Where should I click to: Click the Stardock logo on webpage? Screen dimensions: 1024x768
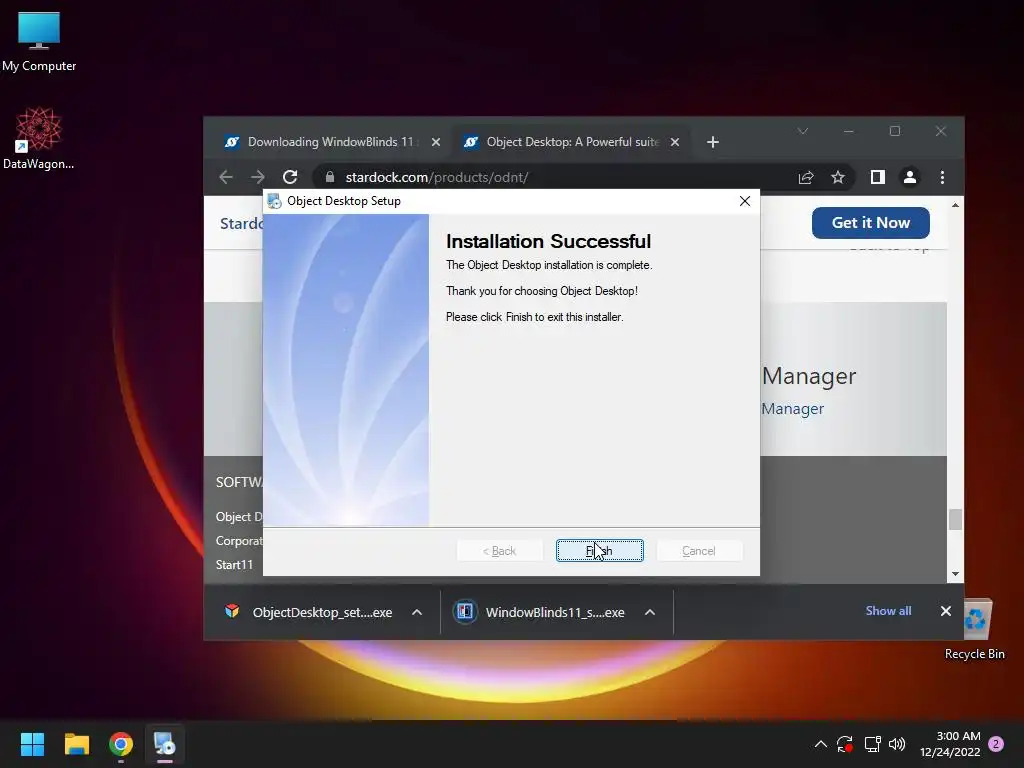pos(241,223)
